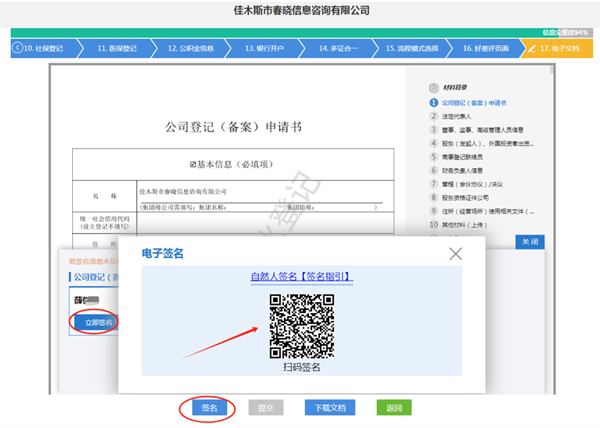Click the QR code for 扫码签名
This screenshot has height=428, width=600.
click(x=301, y=326)
